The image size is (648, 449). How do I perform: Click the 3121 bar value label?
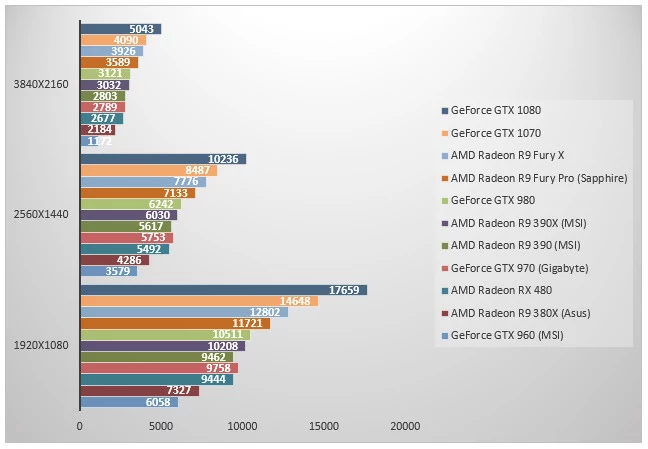[x=110, y=74]
